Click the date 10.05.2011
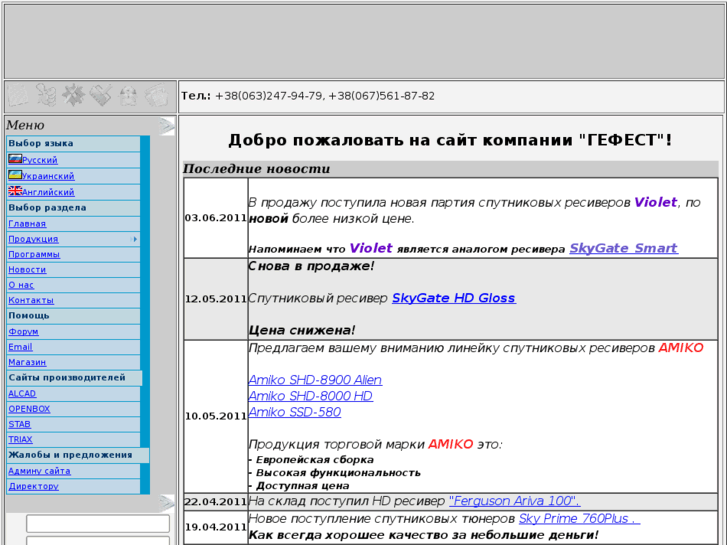Screen dimensions: 727x545 pos(216,417)
